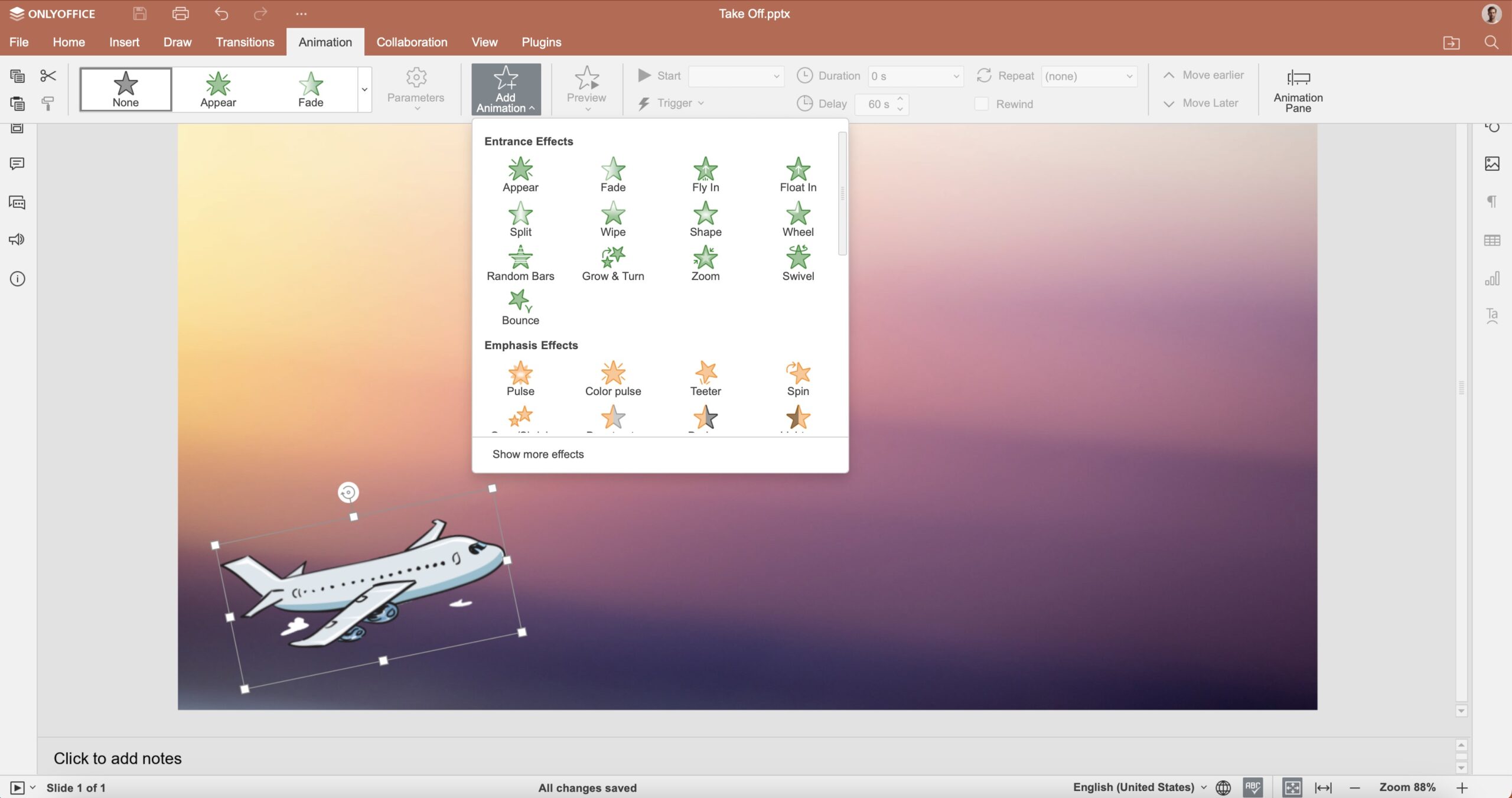The width and height of the screenshot is (1512, 798).
Task: Click the Delay input field
Action: coord(875,104)
